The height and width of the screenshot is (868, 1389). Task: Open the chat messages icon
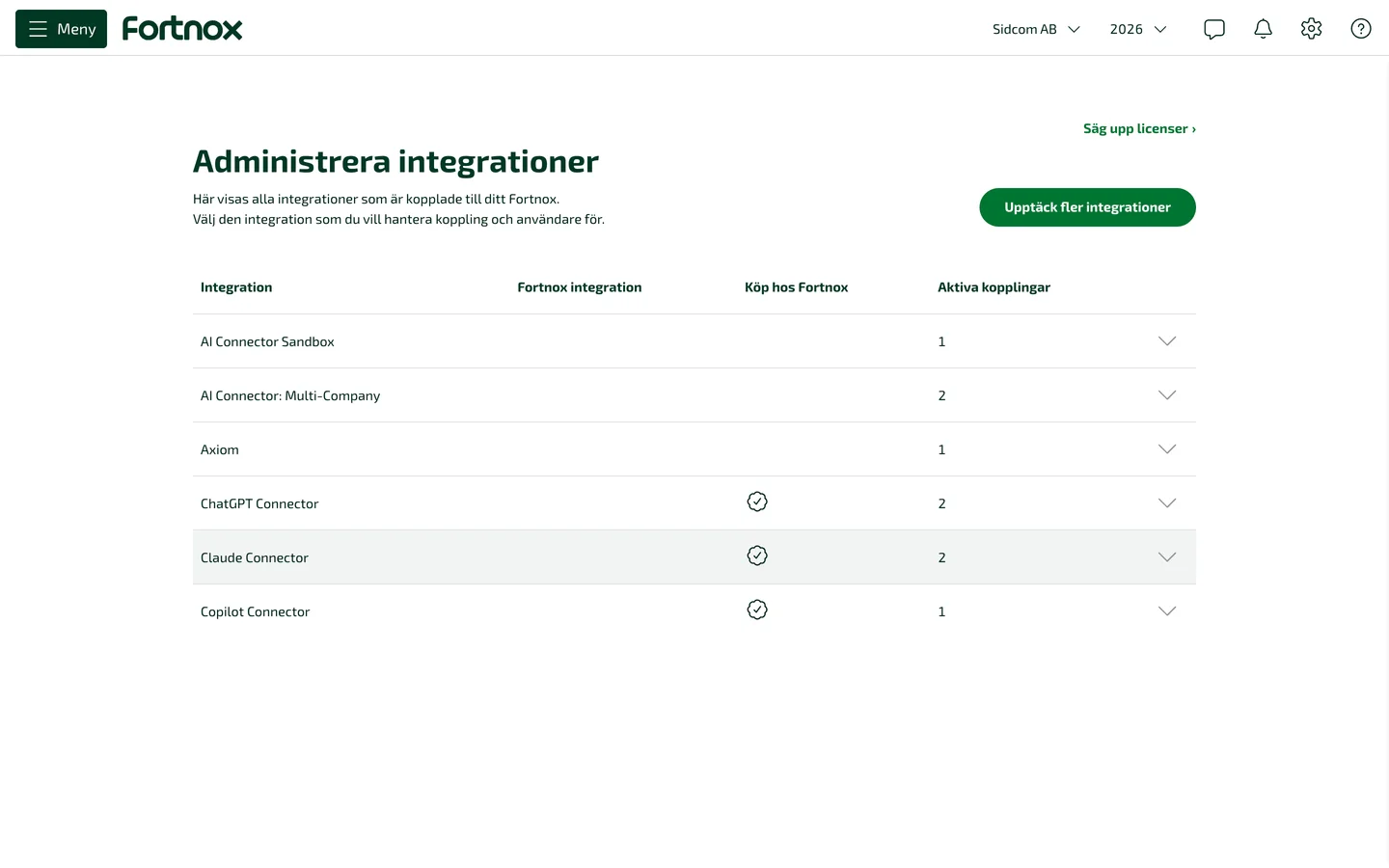(x=1214, y=29)
